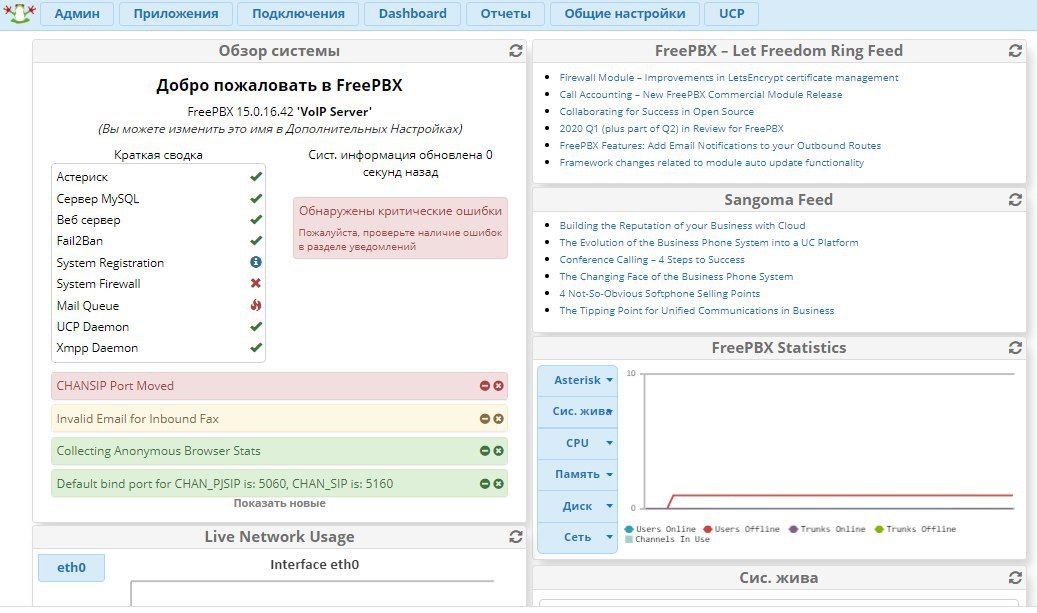Screen dimensions: 1037x613
Task: Delete the Invalid Email for Inbound Fax notice
Action: pos(499,419)
